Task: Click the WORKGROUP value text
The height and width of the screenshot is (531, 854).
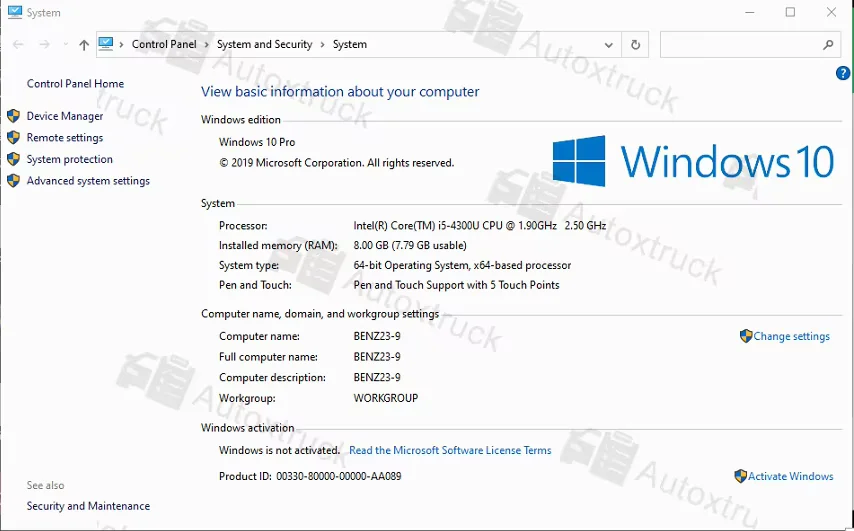Action: (x=386, y=398)
